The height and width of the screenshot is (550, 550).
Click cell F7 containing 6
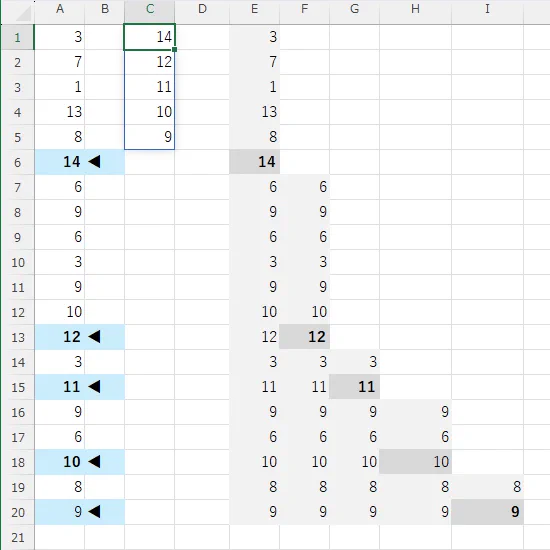304,187
